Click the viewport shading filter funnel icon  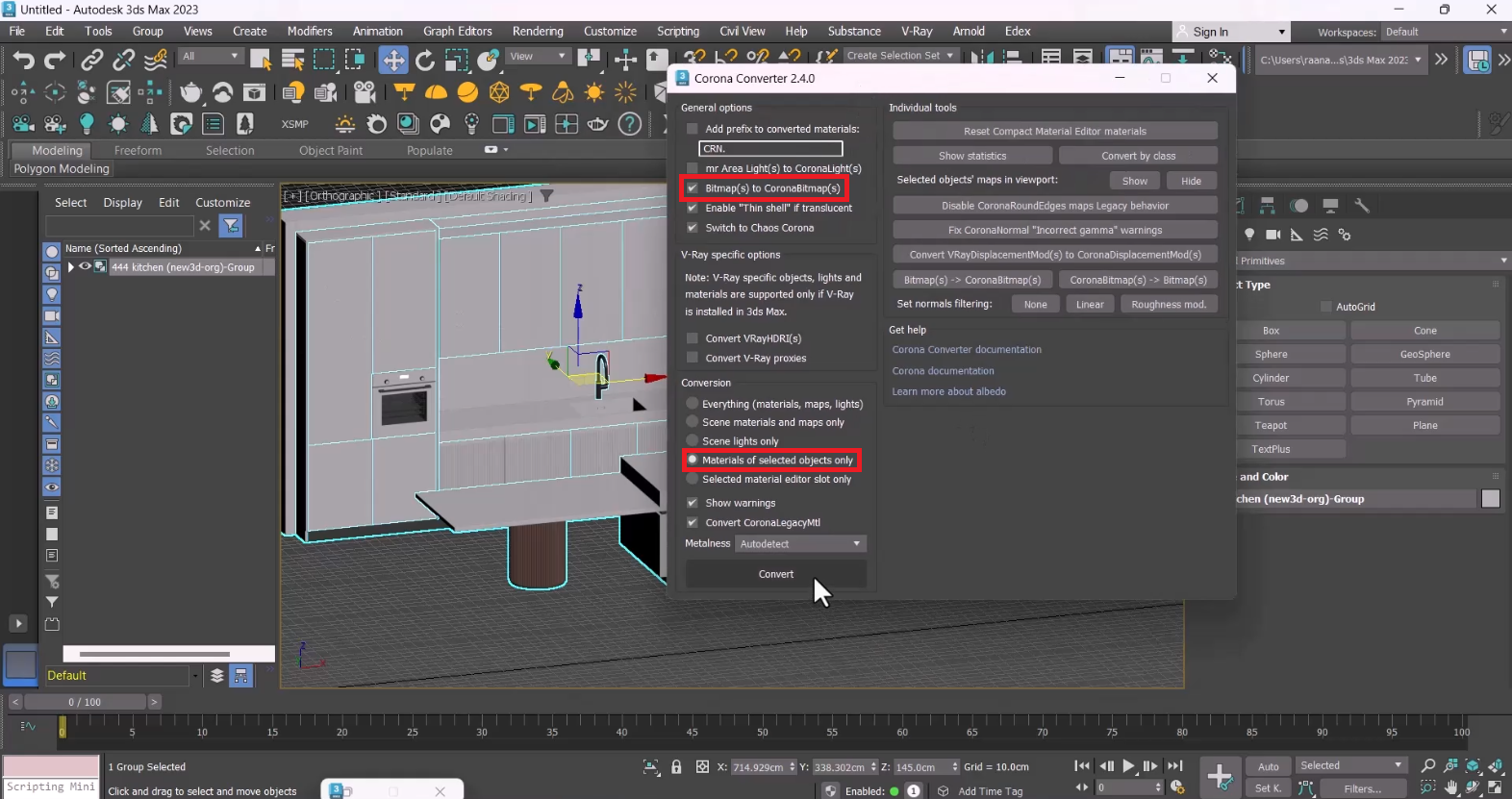(x=547, y=195)
